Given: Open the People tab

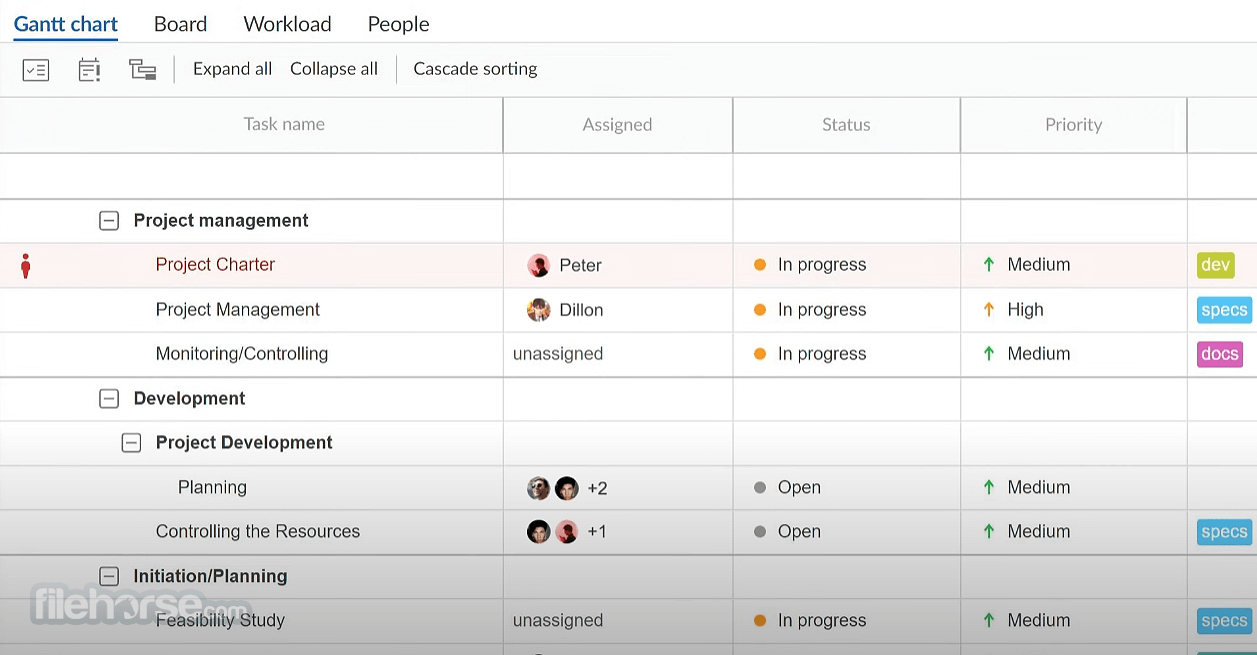Looking at the screenshot, I should pyautogui.click(x=398, y=24).
